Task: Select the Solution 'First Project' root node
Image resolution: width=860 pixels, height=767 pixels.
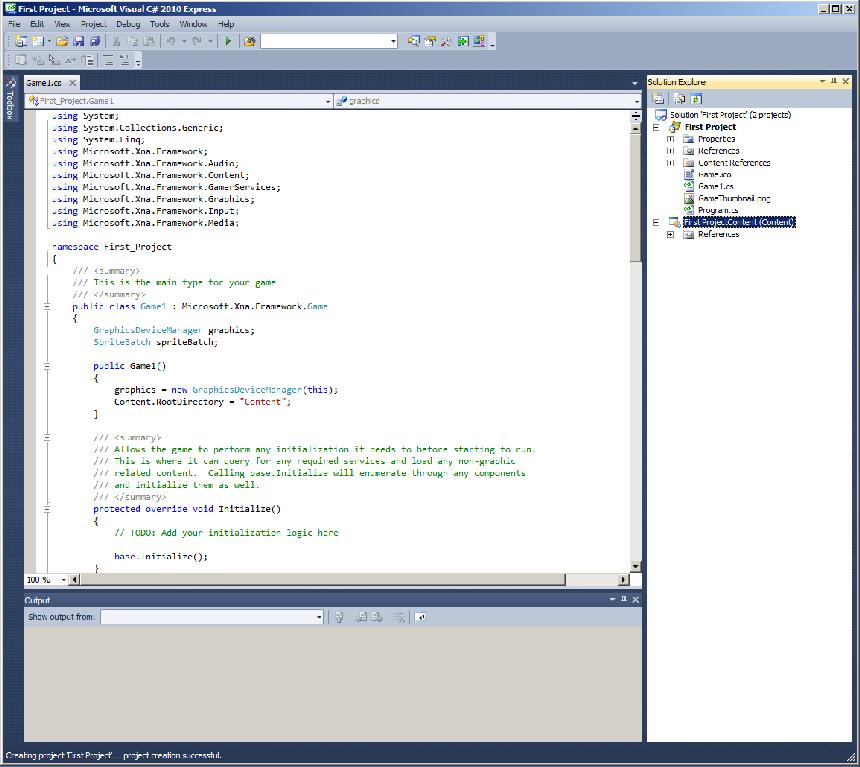Action: (x=731, y=115)
